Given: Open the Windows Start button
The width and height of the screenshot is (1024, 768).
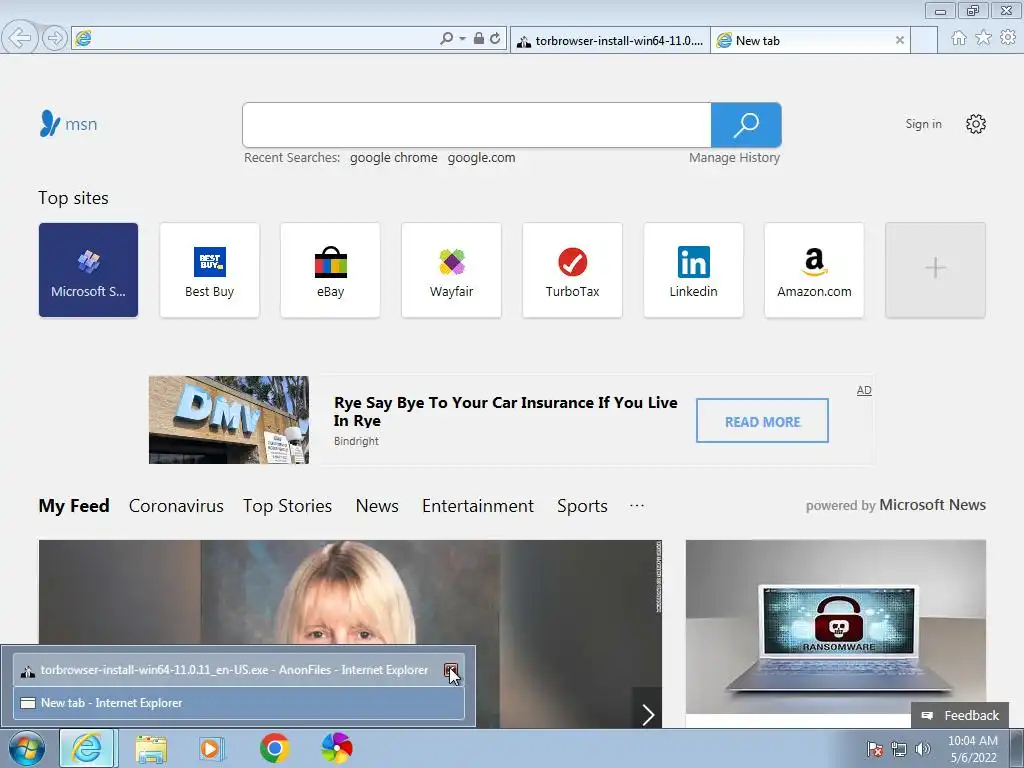Looking at the screenshot, I should pos(27,748).
